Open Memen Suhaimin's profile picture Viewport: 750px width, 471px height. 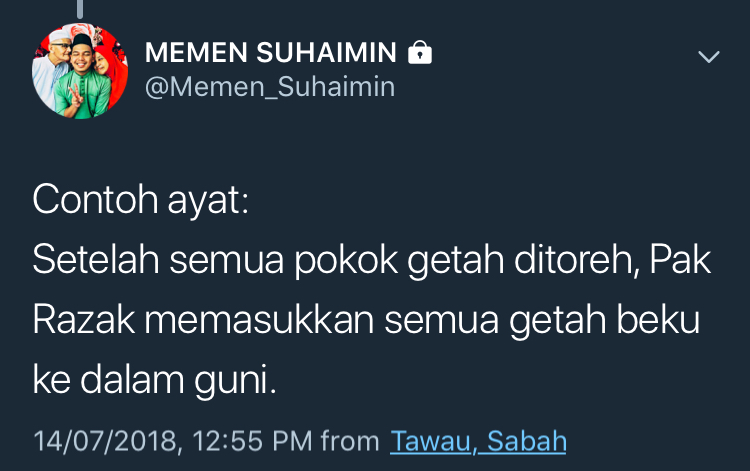point(80,71)
